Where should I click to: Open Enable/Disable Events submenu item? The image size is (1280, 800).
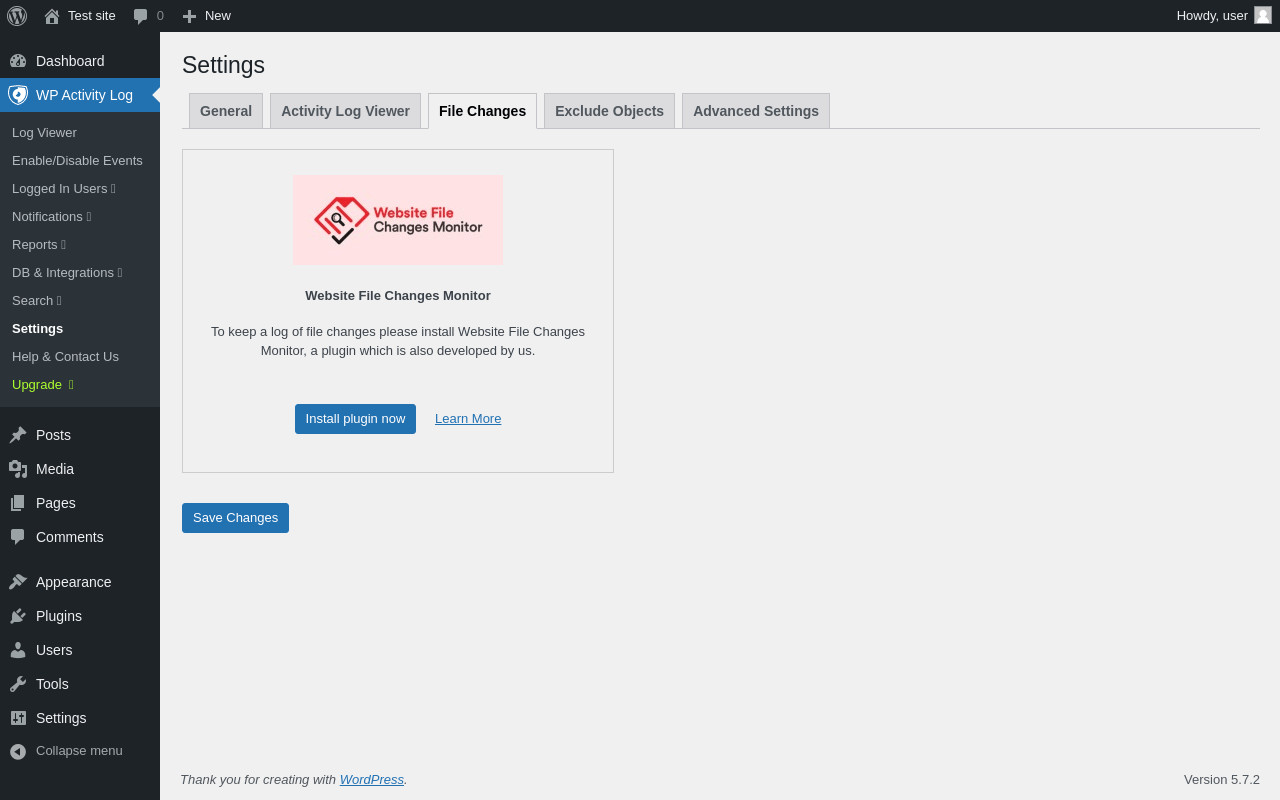point(80,161)
